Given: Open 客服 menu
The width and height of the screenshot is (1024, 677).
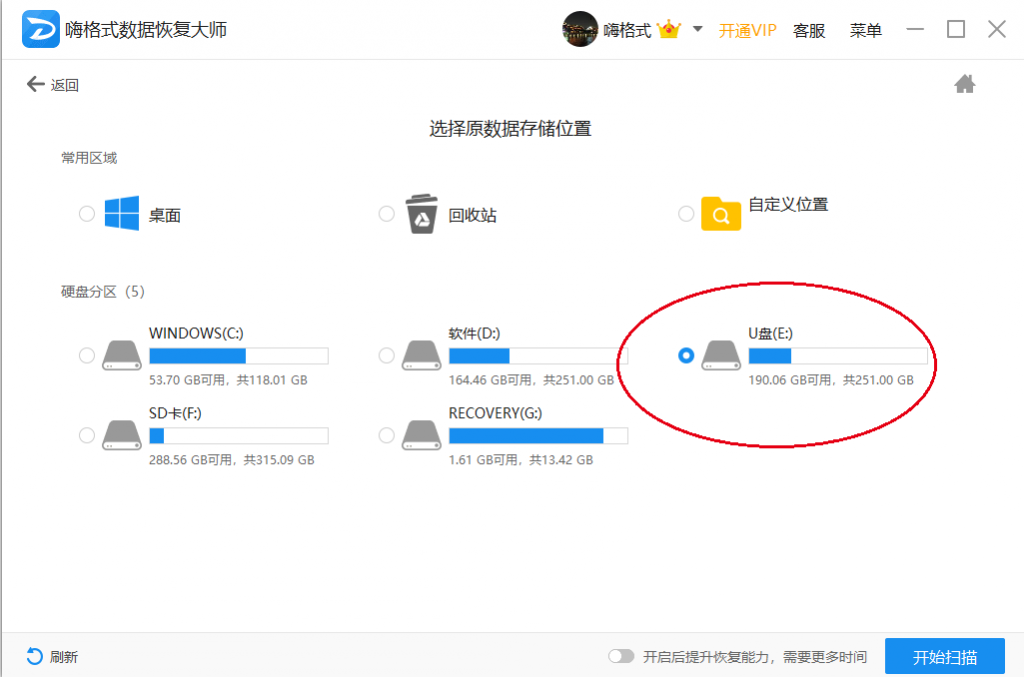Looking at the screenshot, I should pyautogui.click(x=809, y=30).
